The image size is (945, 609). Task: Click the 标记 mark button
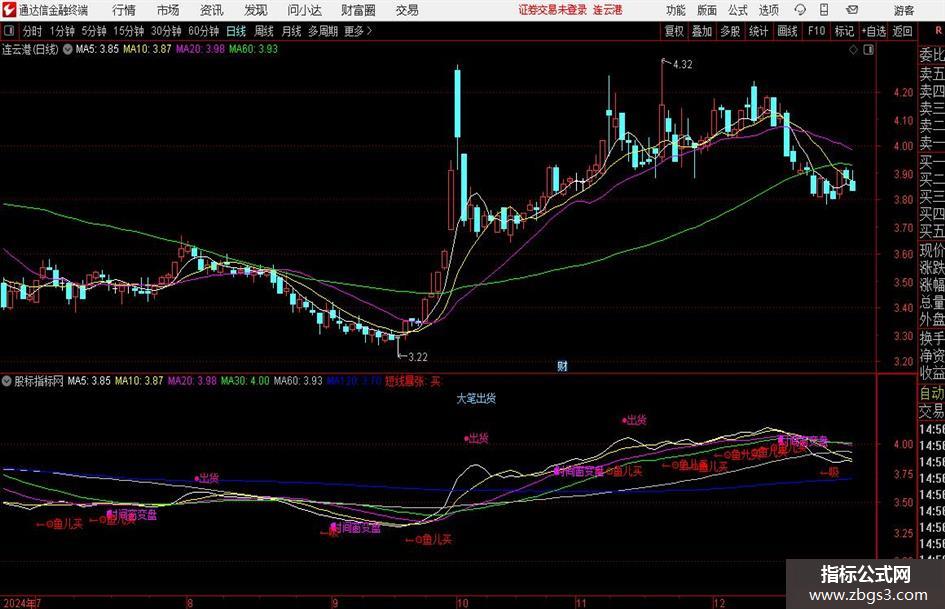click(844, 31)
